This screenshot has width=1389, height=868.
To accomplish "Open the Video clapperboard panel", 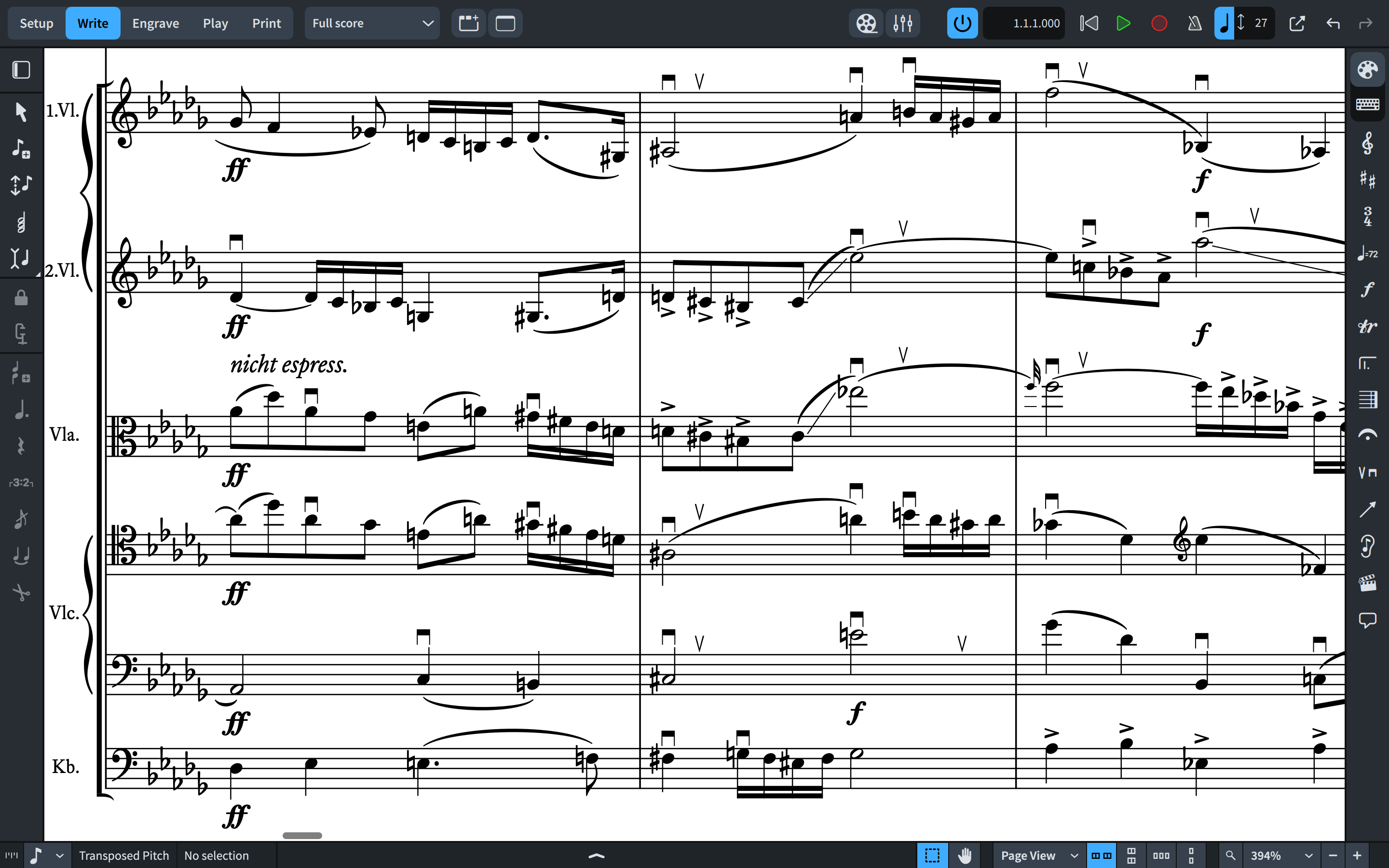I will 1368,583.
